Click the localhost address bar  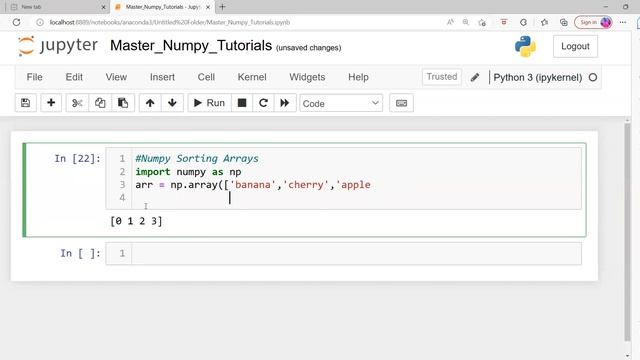pyautogui.click(x=169, y=22)
